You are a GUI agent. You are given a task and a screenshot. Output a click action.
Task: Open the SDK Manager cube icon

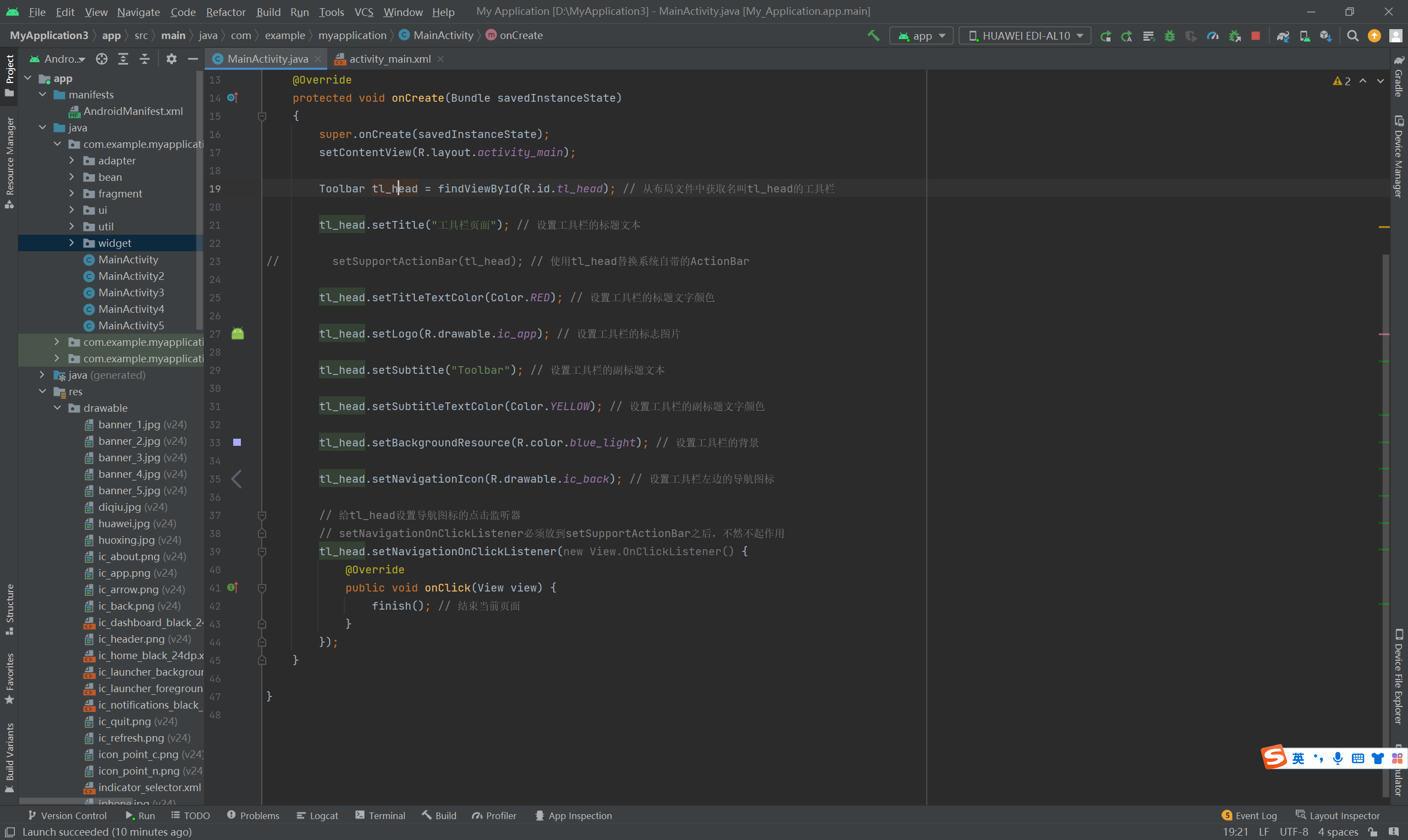[x=1325, y=36]
